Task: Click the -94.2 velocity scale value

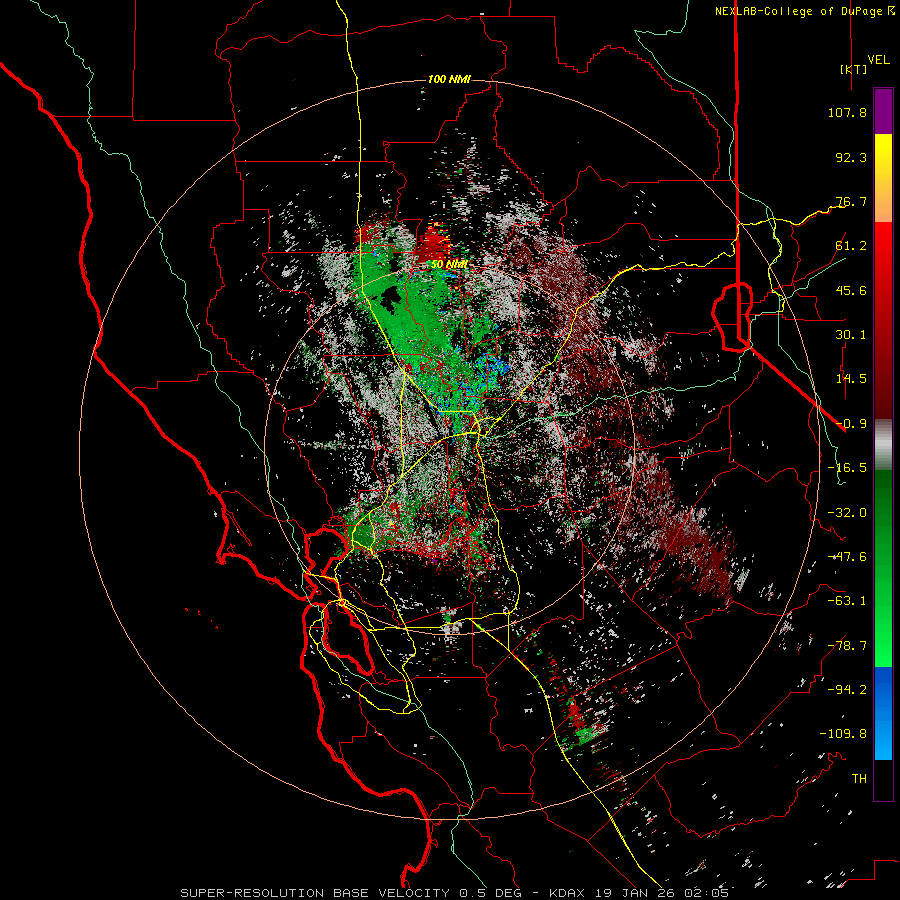Action: 847,690
